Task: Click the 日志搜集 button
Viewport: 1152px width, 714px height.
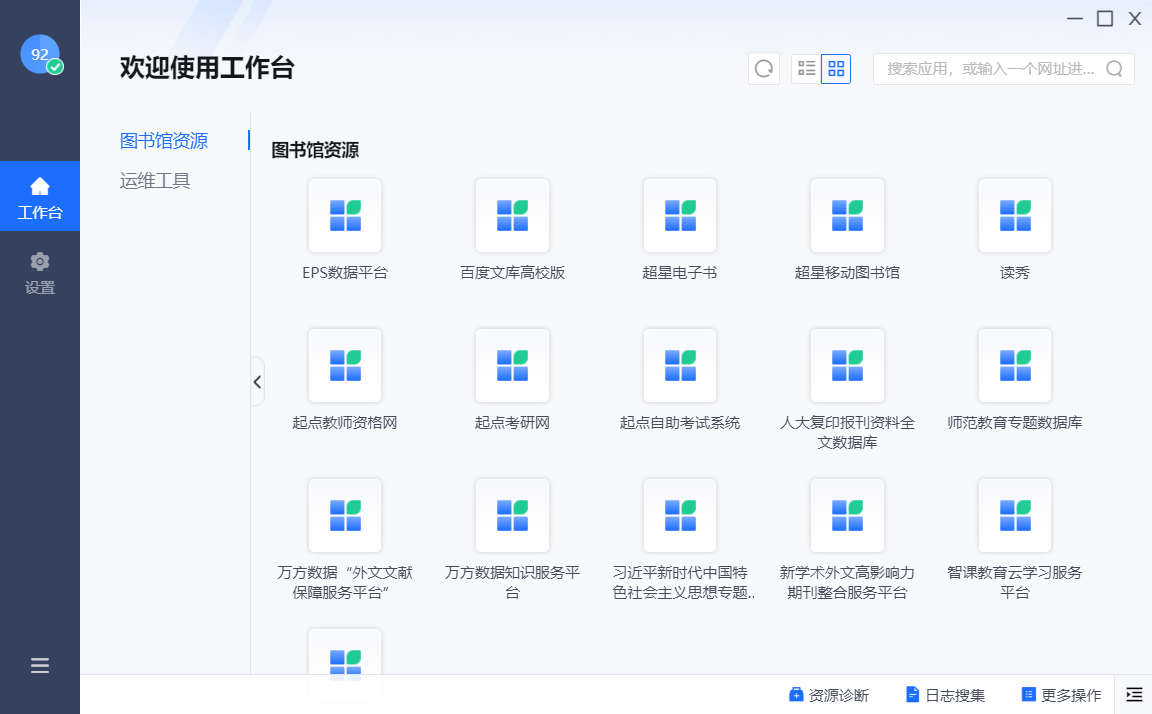Action: [x=945, y=695]
